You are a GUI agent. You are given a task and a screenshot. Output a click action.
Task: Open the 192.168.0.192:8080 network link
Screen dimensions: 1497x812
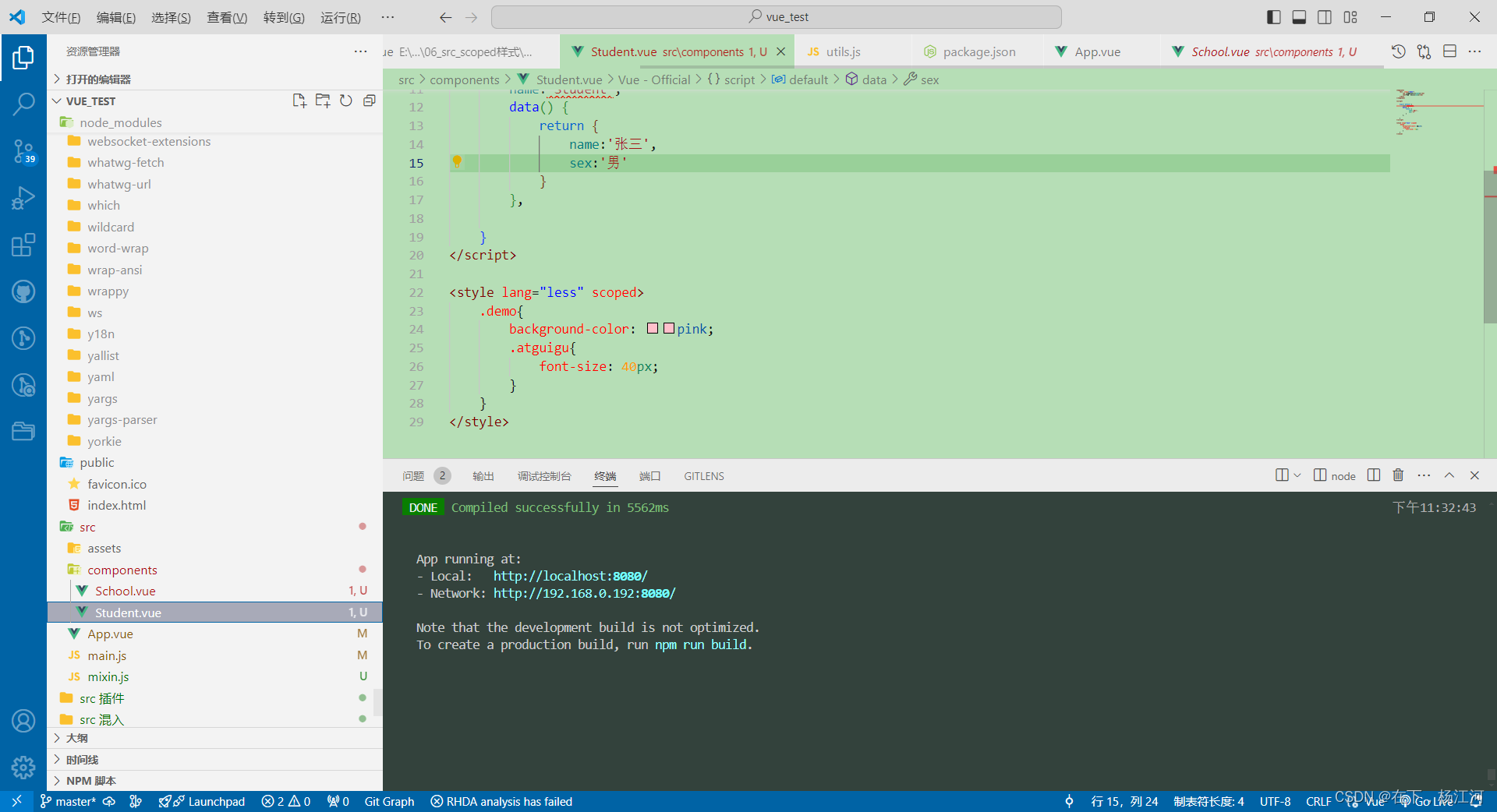585,593
